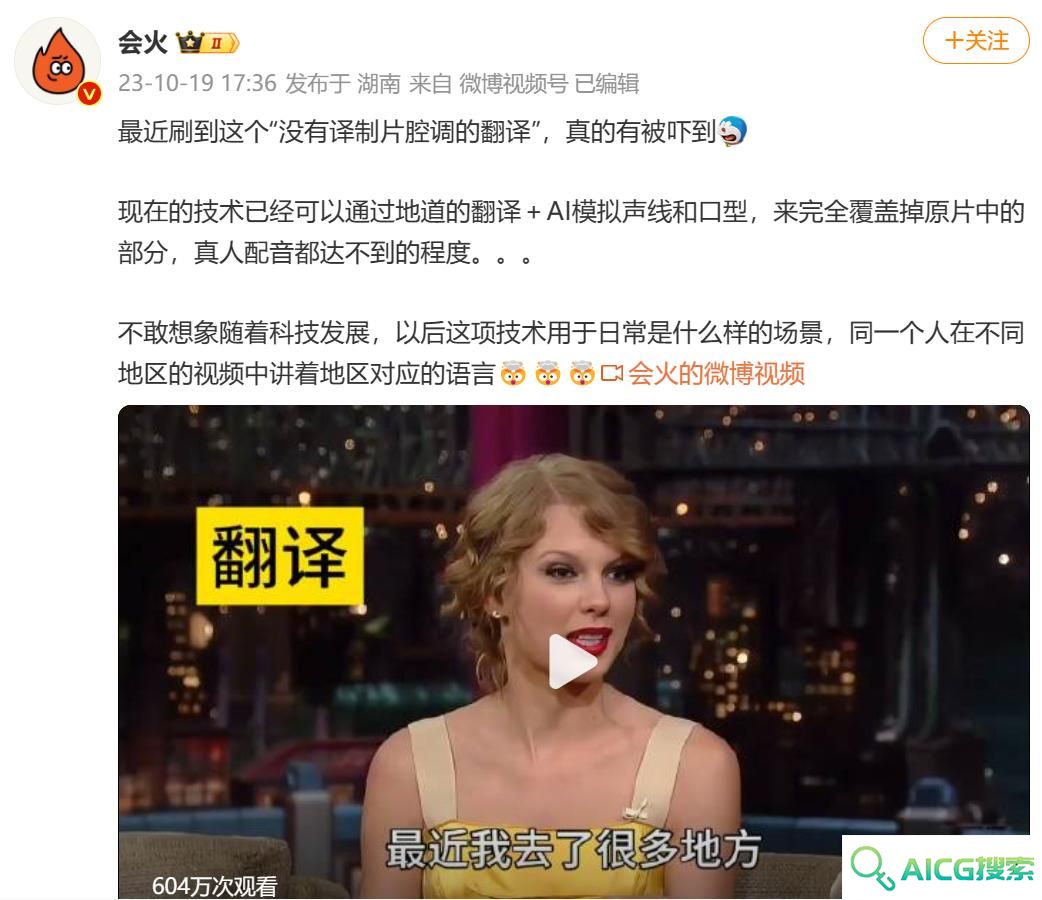Click the 微博视频号 source link
This screenshot has width=1042, height=900.
pos(514,84)
